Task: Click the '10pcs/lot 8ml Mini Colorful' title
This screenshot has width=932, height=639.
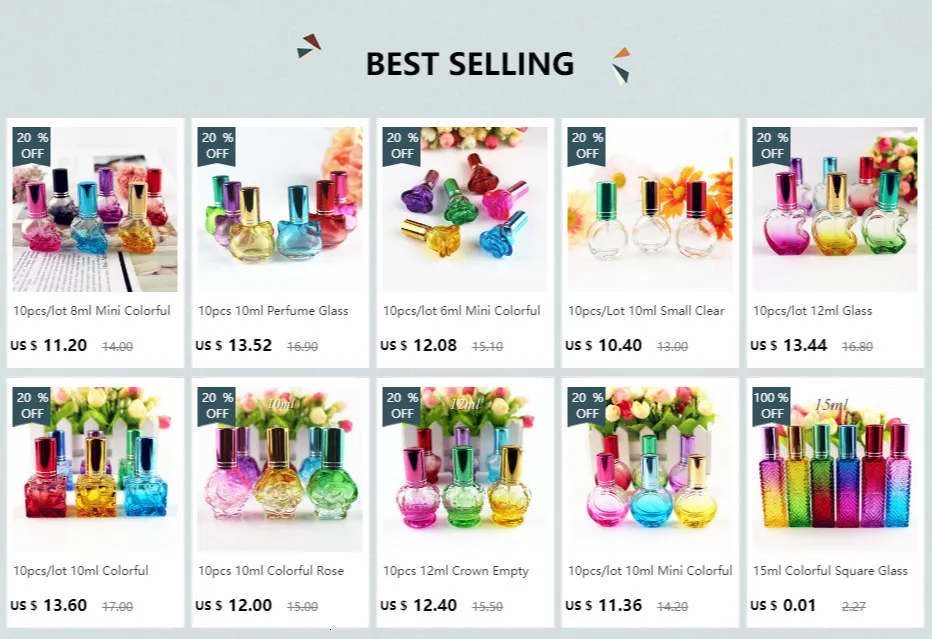Action: click(92, 311)
